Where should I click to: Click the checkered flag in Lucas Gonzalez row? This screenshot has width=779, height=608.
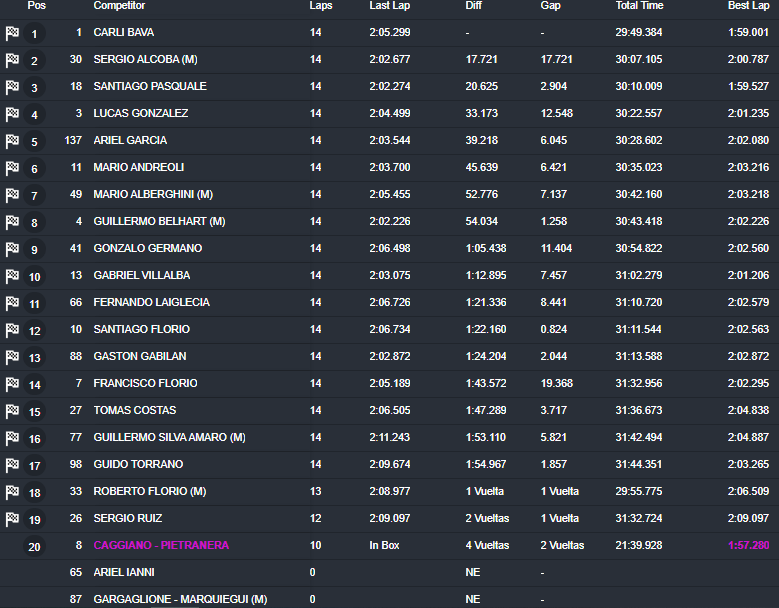[12, 114]
